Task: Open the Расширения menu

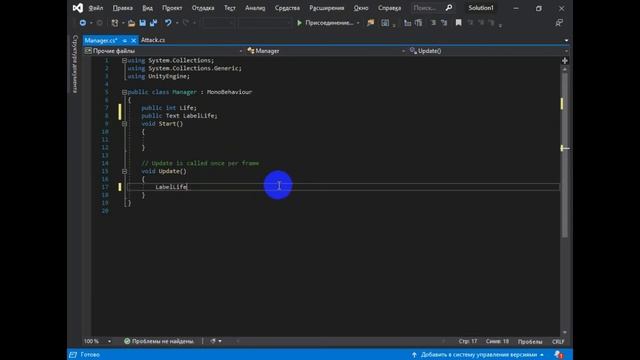Action: (327, 8)
